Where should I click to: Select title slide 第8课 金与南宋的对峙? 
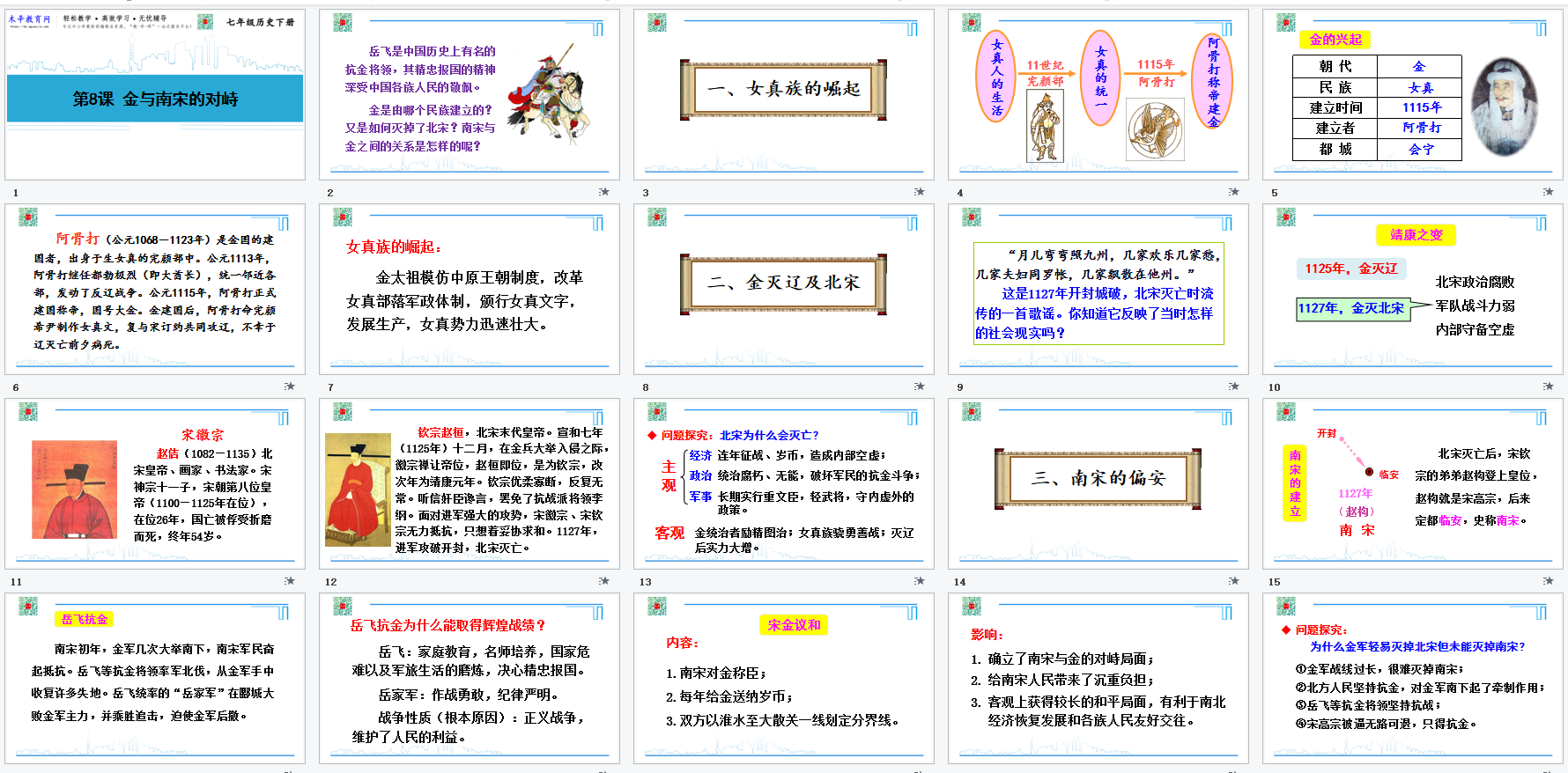pyautogui.click(x=155, y=95)
